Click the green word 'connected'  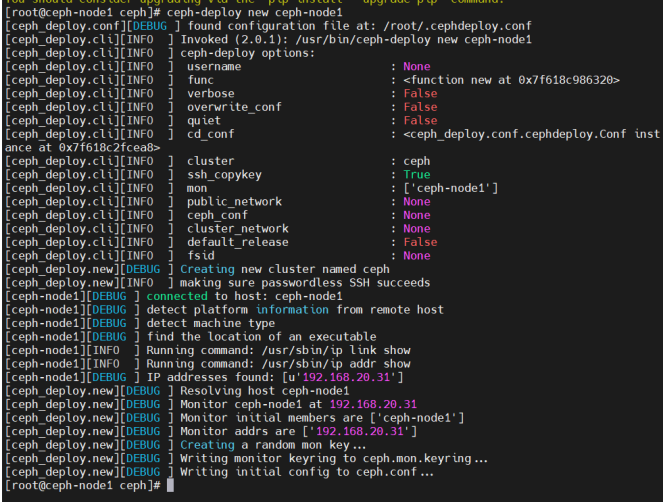point(177,296)
